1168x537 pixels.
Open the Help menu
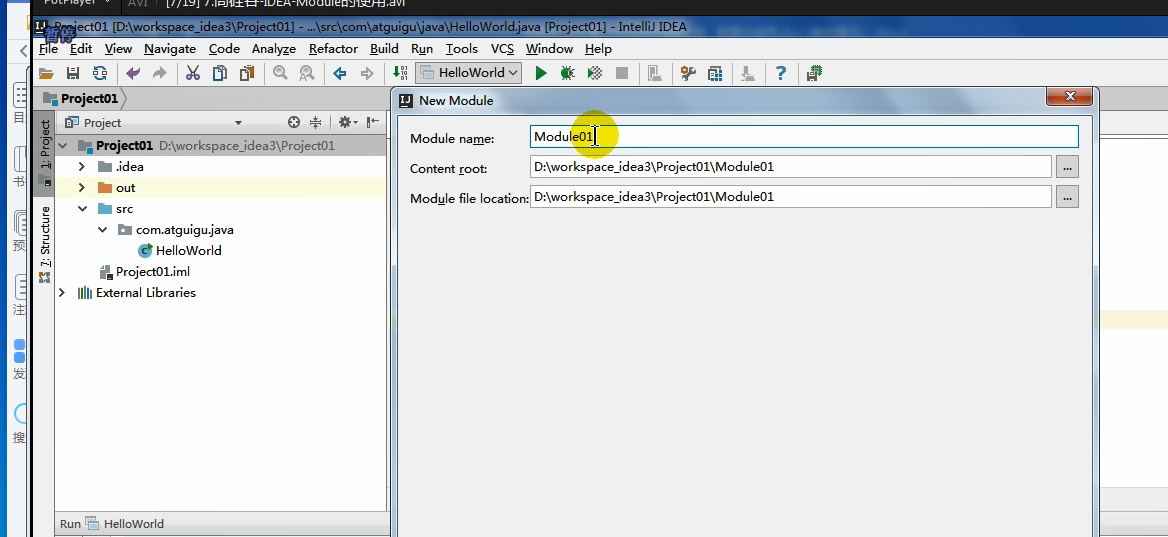pos(598,48)
